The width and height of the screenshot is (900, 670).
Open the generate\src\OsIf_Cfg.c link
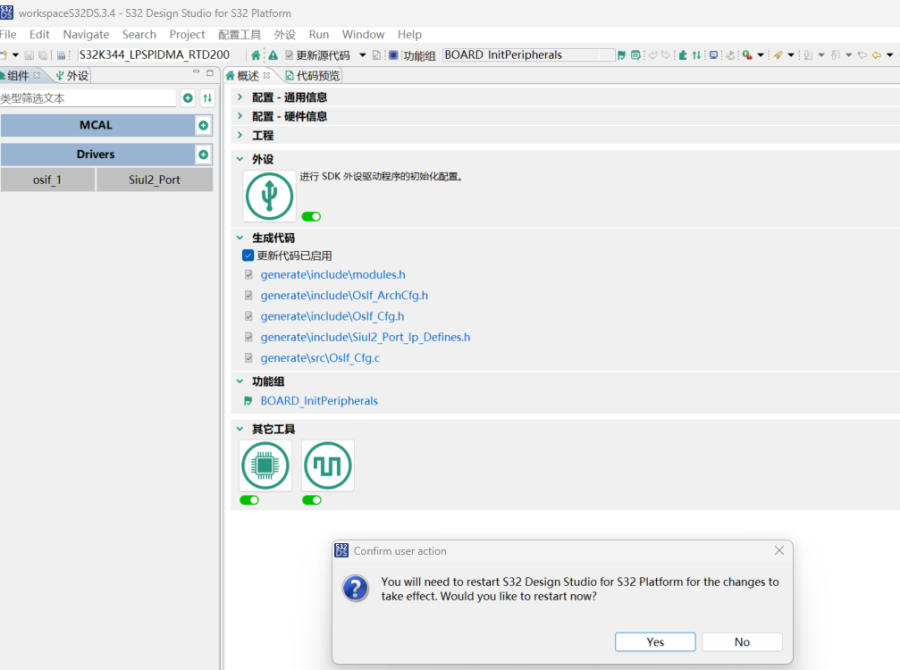click(x=320, y=358)
